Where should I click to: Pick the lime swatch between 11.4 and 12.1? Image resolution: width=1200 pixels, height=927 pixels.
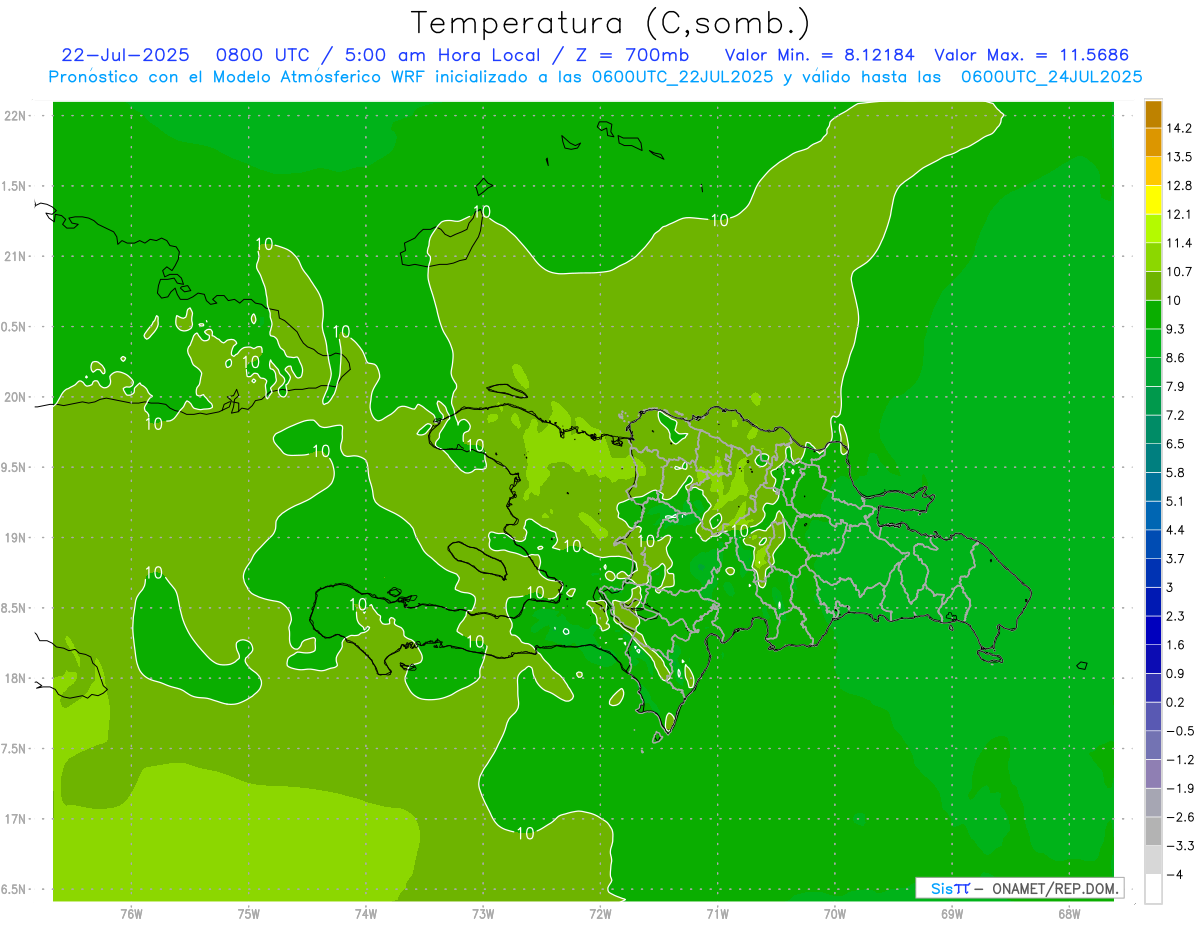click(x=1153, y=228)
